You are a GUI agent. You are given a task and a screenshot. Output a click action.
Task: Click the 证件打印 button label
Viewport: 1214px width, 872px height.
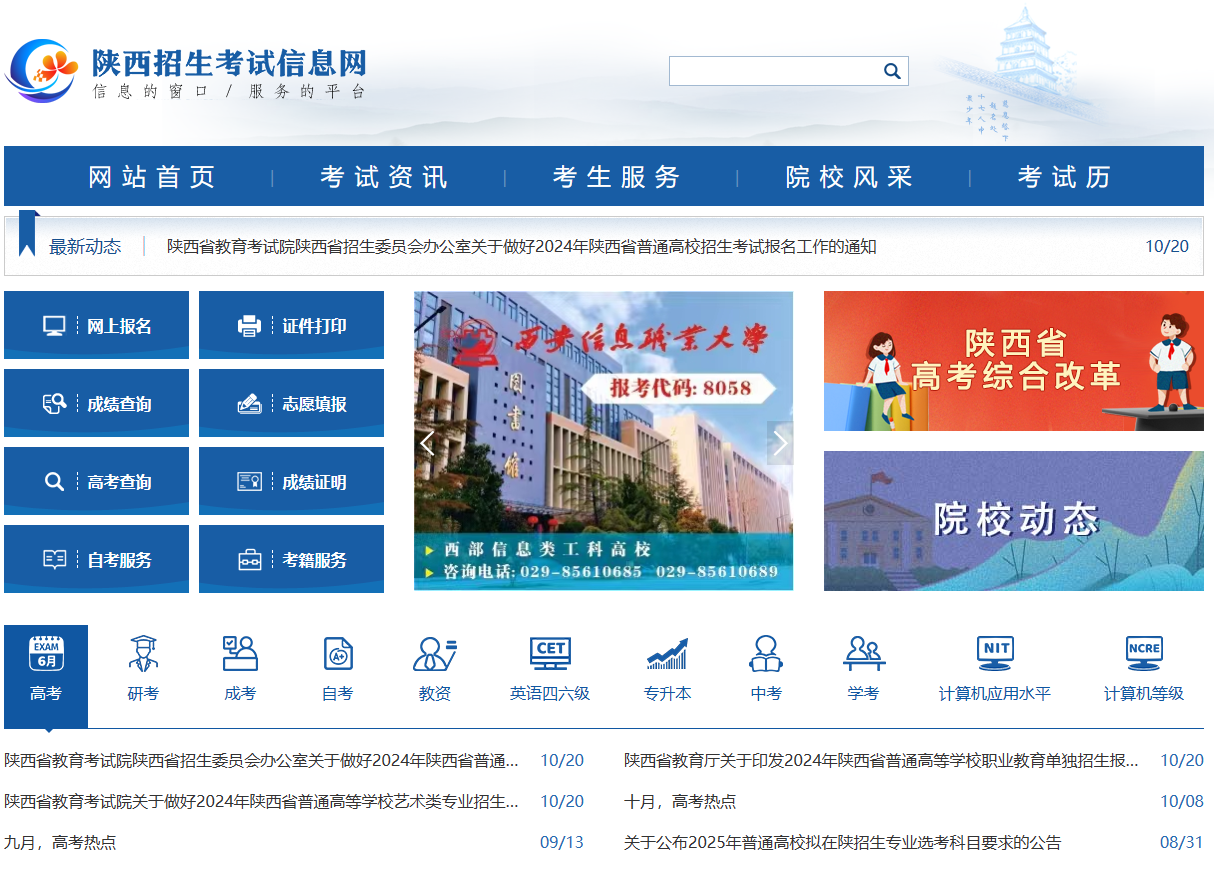coord(314,326)
